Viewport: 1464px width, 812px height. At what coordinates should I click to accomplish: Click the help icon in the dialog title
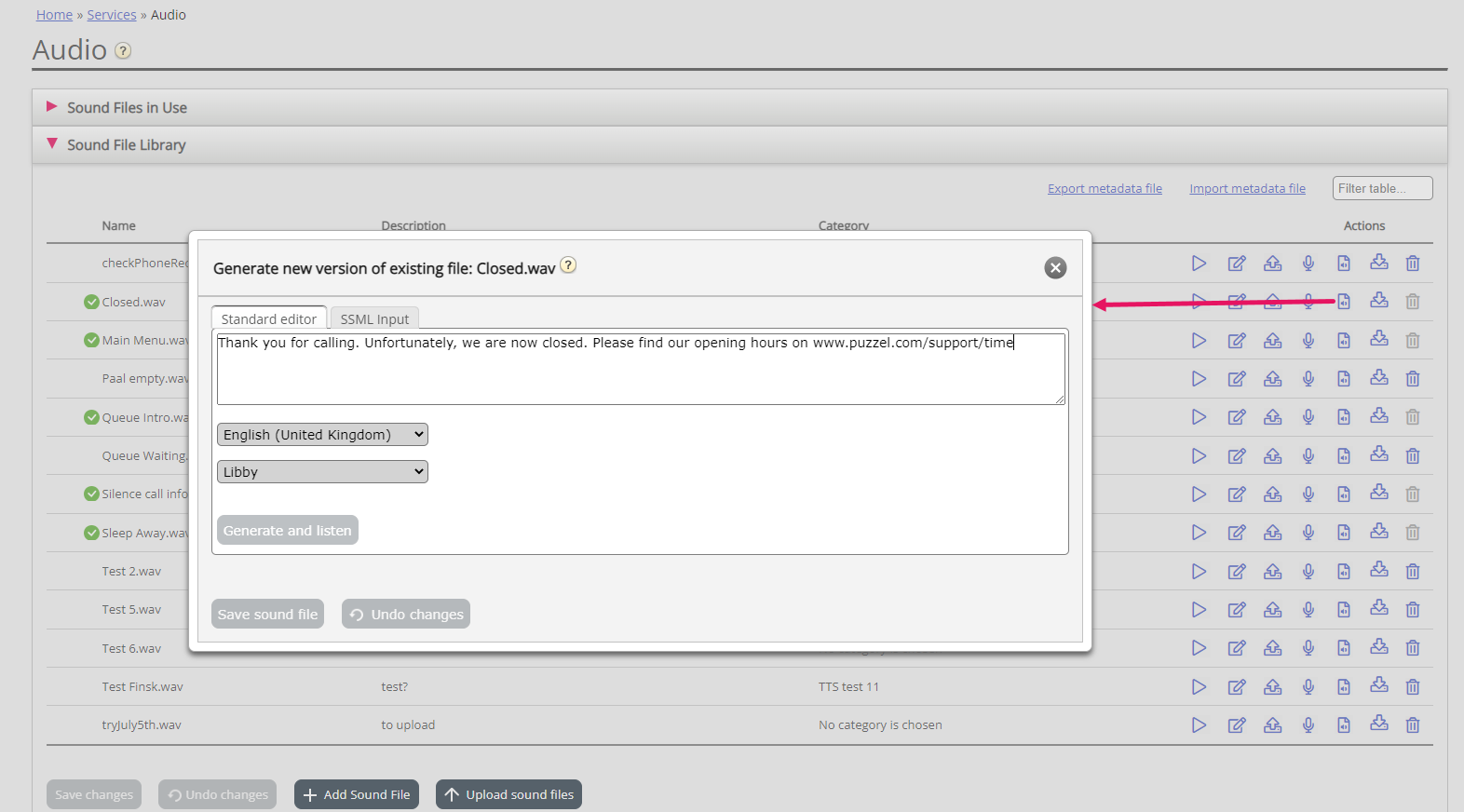point(568,265)
